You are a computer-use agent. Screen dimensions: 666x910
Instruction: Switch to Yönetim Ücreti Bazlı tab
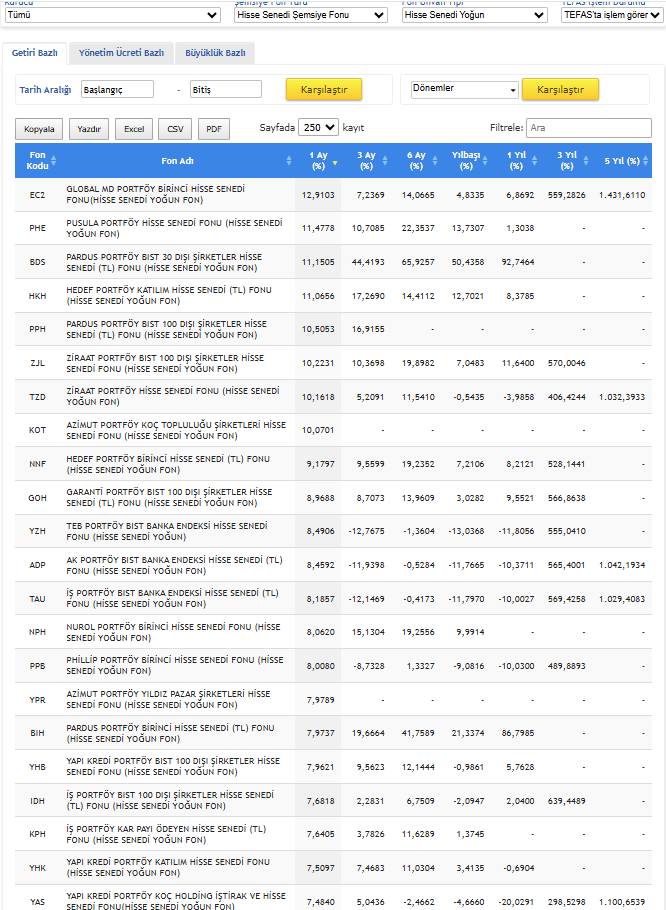121,53
